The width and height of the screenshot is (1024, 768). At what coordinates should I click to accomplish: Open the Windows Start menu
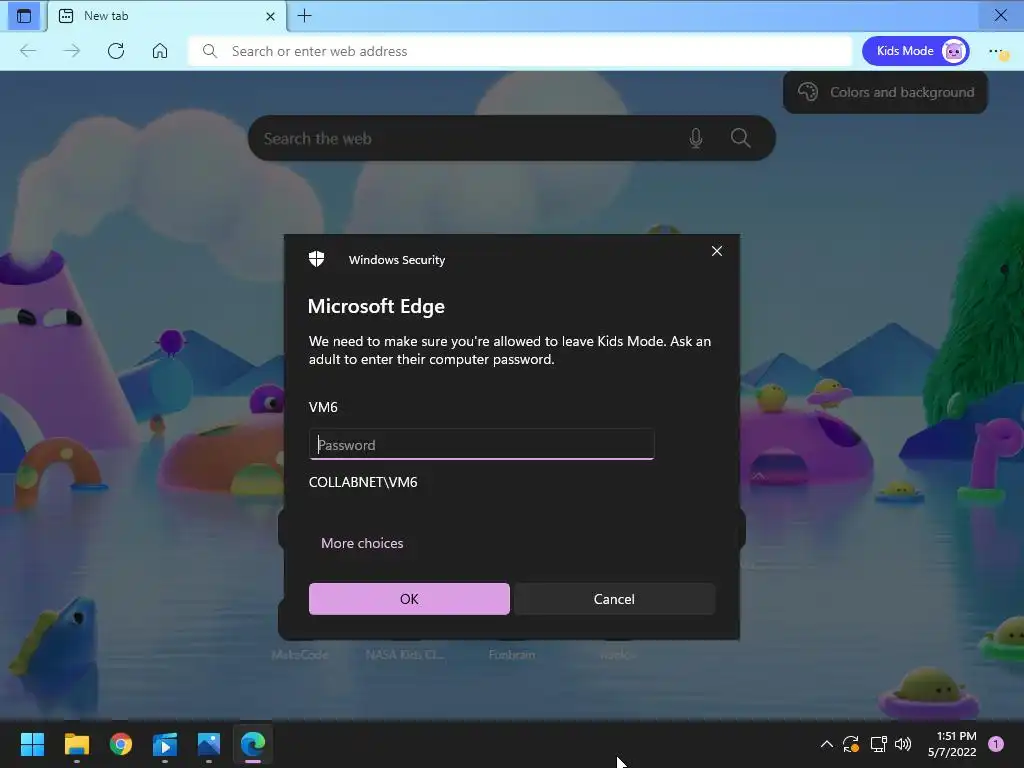point(32,744)
